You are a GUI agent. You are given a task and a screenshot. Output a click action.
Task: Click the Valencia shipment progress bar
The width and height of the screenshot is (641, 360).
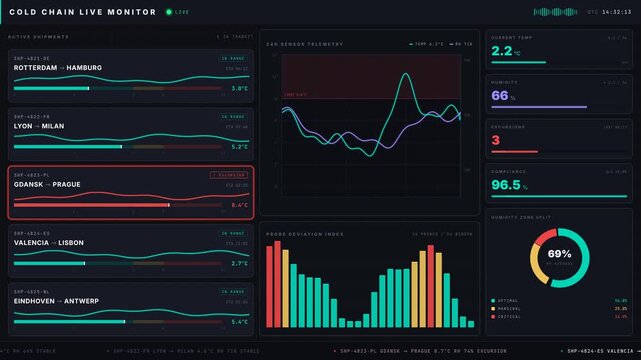[118, 264]
